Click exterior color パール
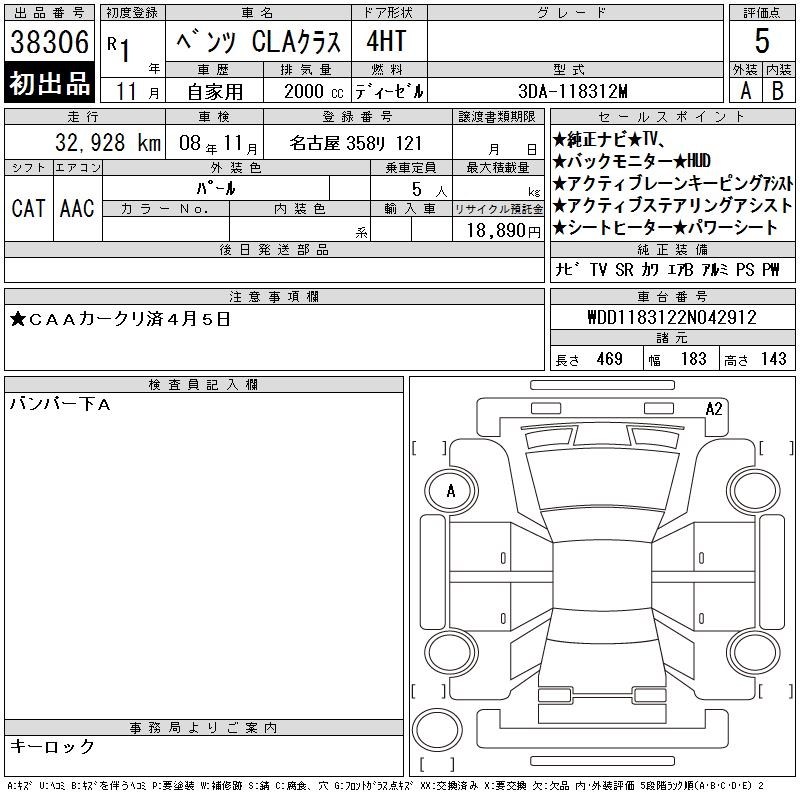This screenshot has width=800, height=800. pos(216,188)
